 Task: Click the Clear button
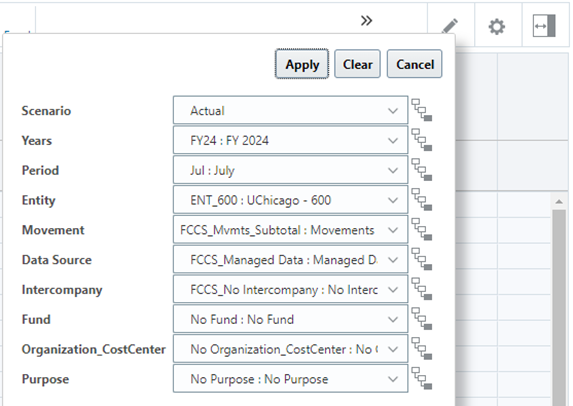click(x=357, y=64)
